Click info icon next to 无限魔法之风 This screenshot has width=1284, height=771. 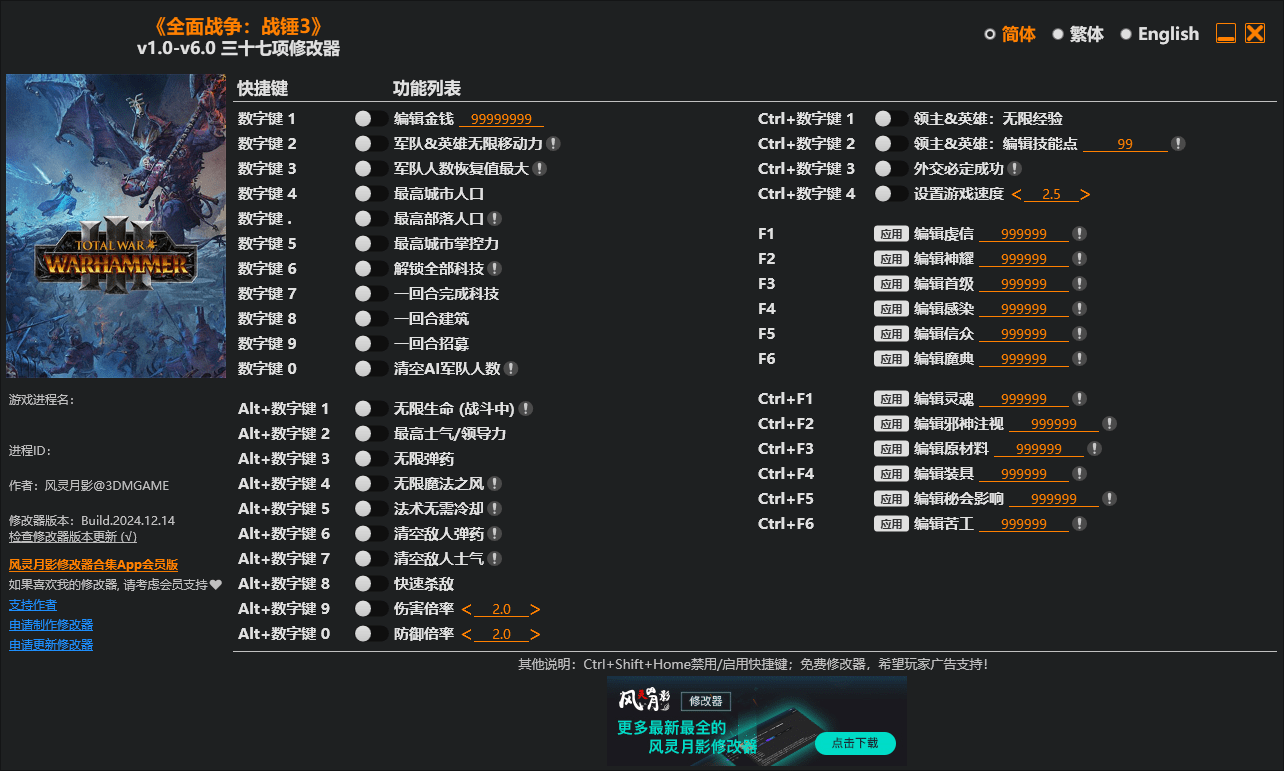tap(494, 484)
